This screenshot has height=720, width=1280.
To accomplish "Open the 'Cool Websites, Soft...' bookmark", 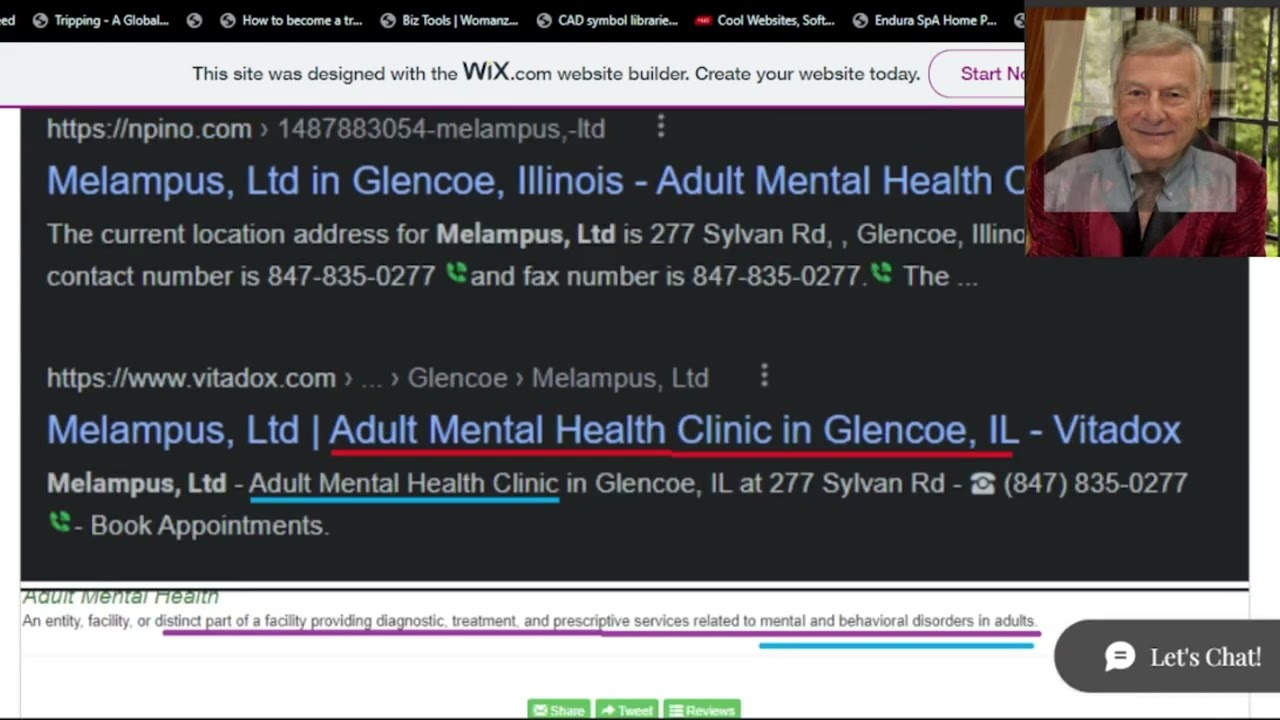I will [x=765, y=20].
